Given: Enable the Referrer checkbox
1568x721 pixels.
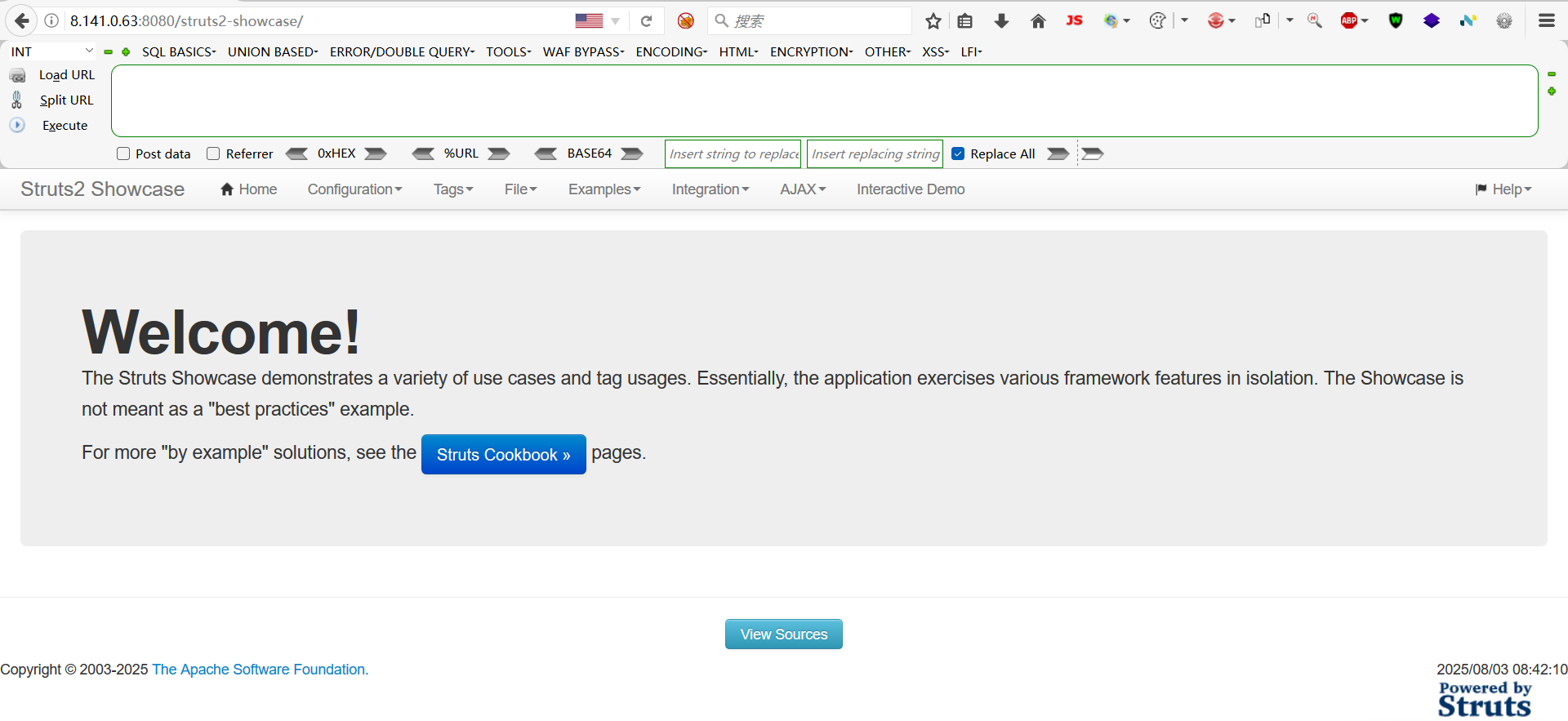Looking at the screenshot, I should (x=213, y=154).
